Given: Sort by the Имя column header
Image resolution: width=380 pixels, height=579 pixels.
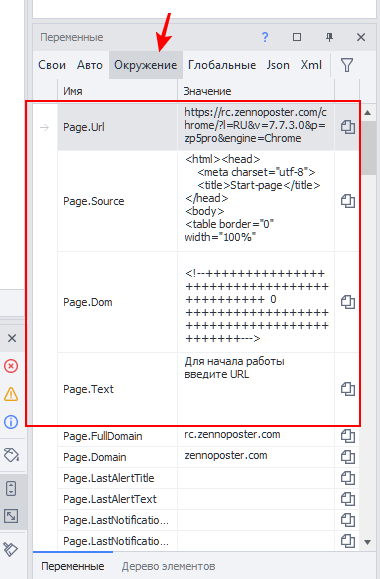Looking at the screenshot, I should pos(117,91).
